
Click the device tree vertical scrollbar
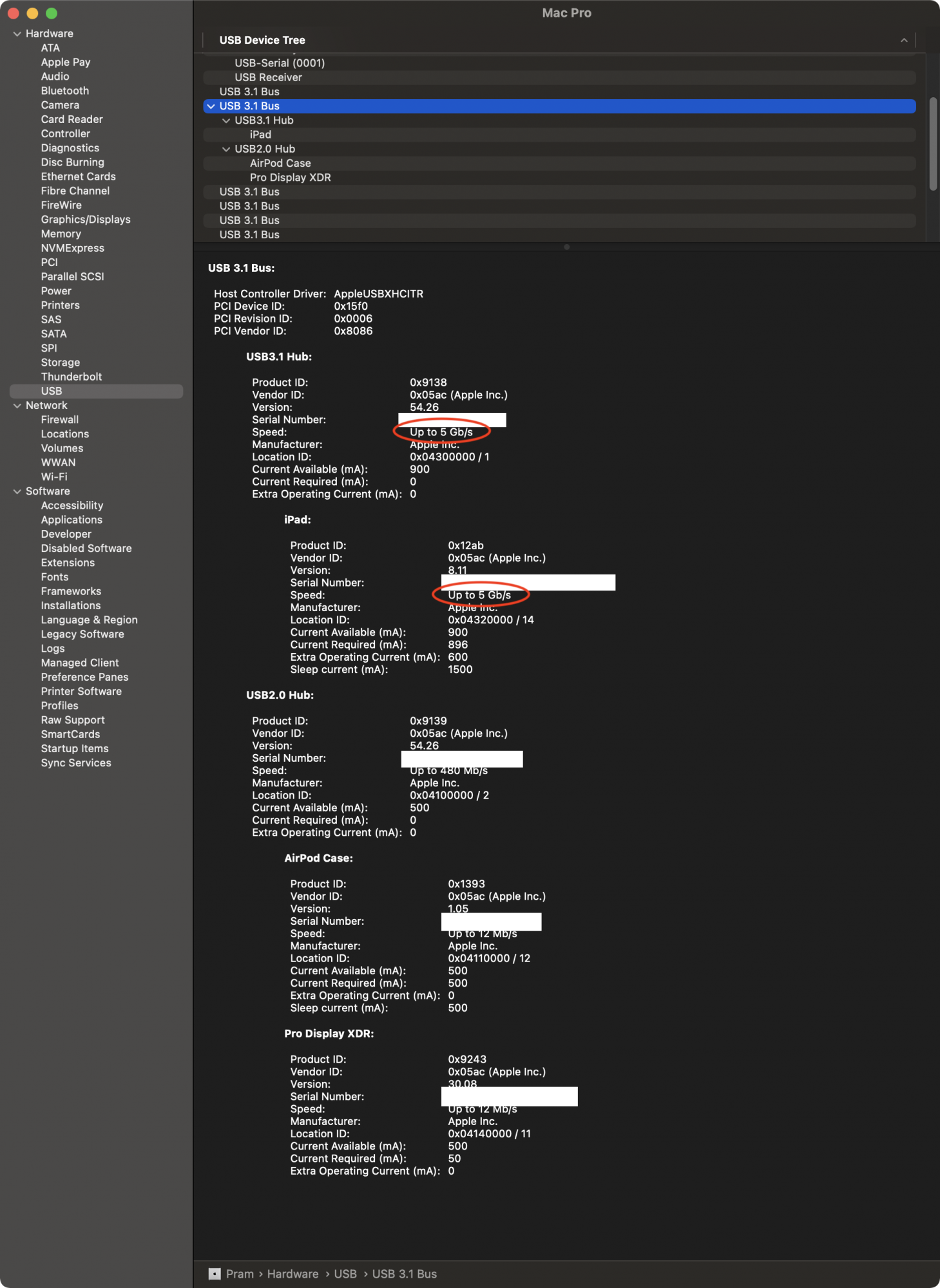click(x=933, y=144)
